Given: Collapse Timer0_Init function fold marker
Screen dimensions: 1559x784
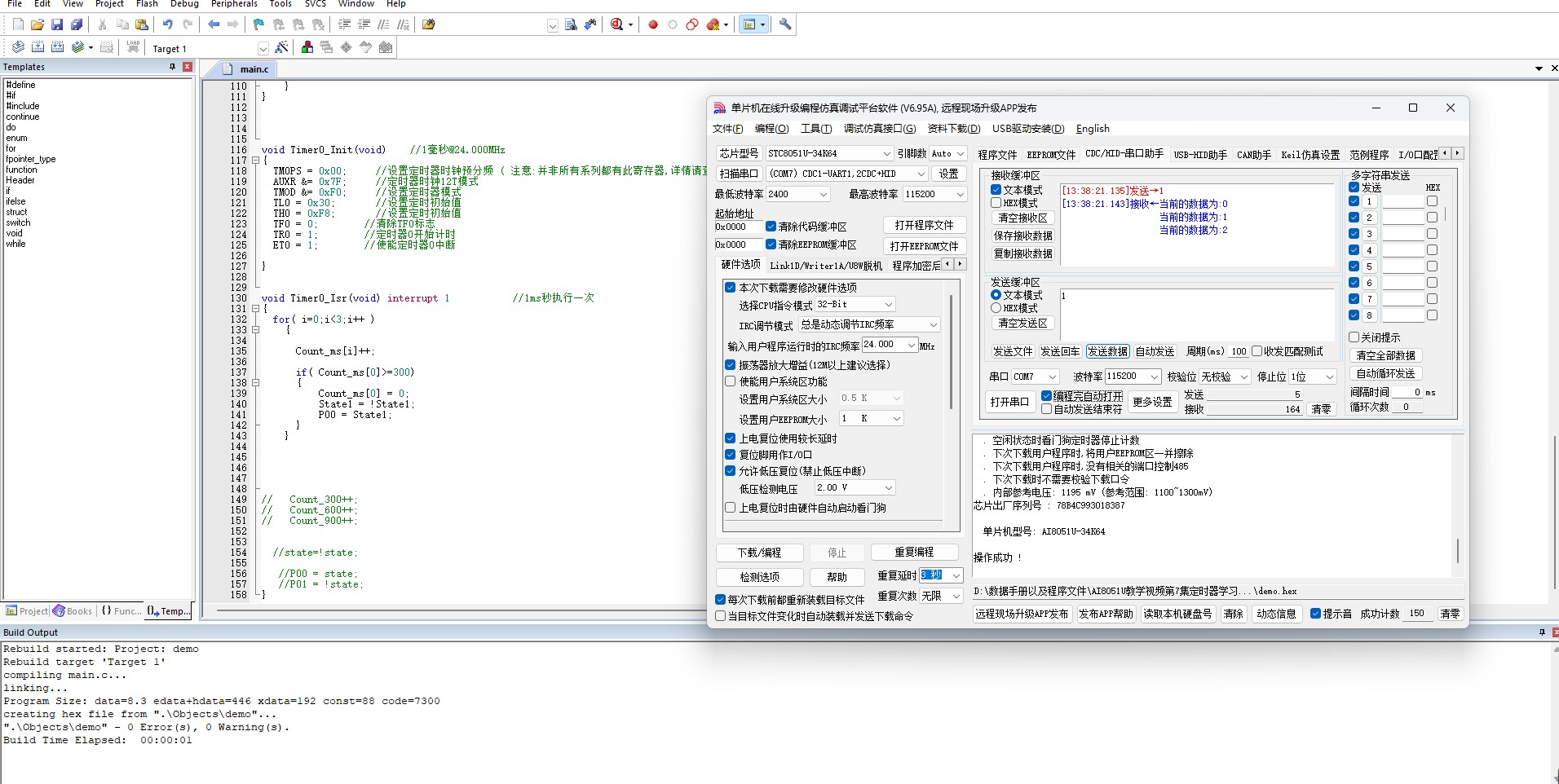Looking at the screenshot, I should (x=255, y=161).
